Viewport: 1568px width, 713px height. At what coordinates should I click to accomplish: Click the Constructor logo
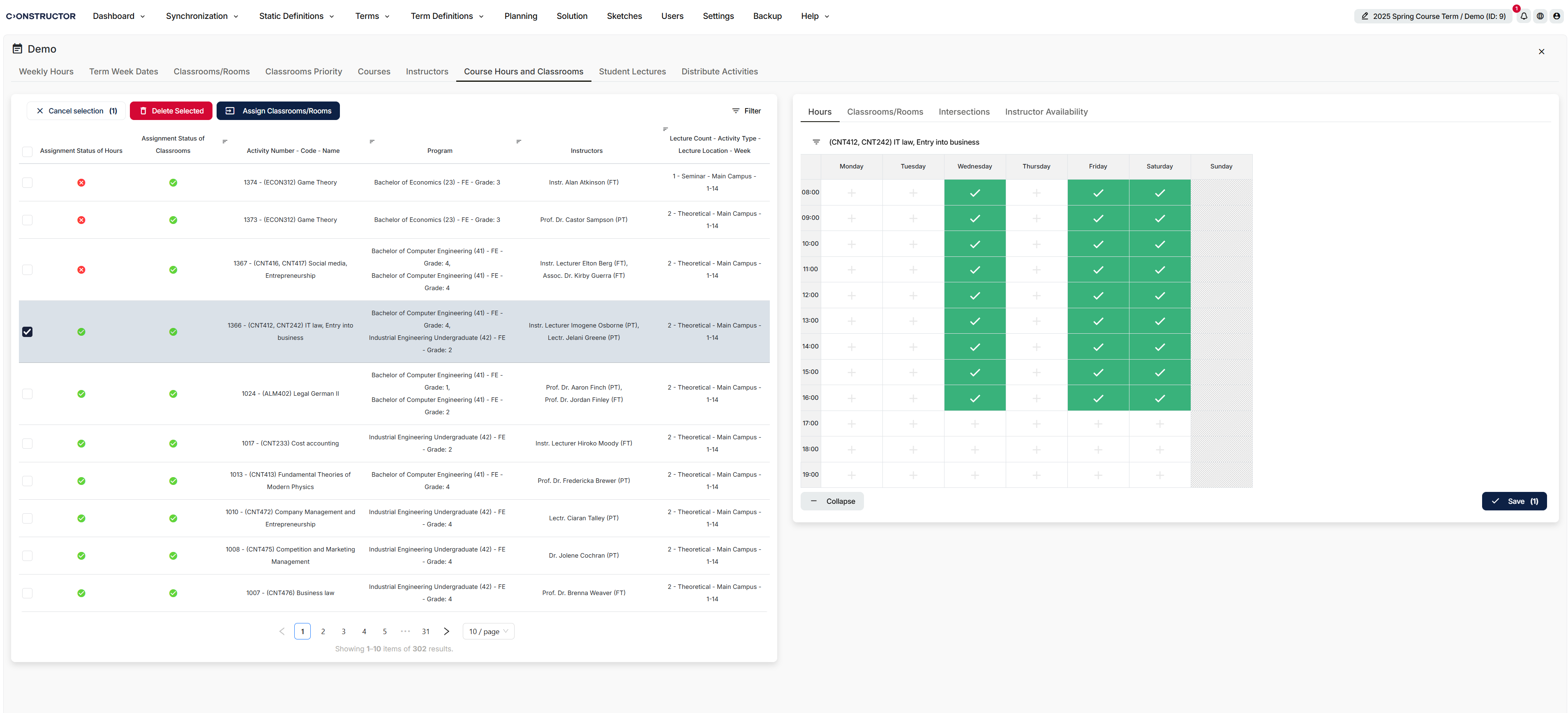tap(41, 16)
